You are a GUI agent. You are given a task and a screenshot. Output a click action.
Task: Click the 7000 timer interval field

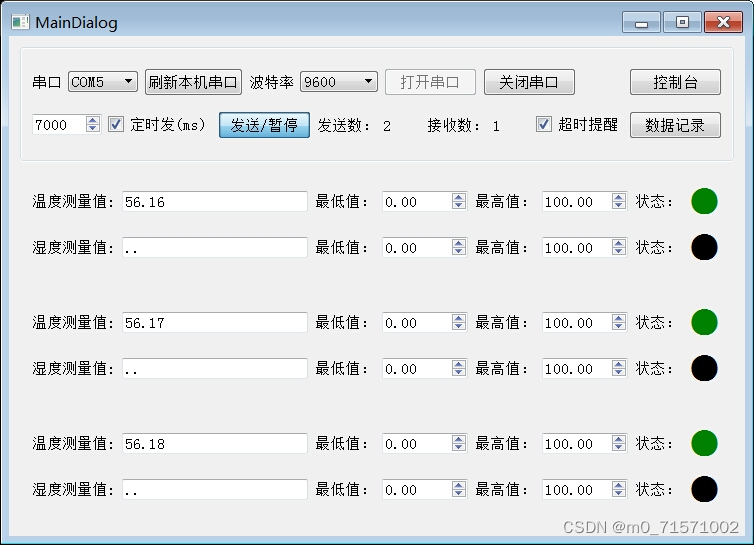click(59, 125)
